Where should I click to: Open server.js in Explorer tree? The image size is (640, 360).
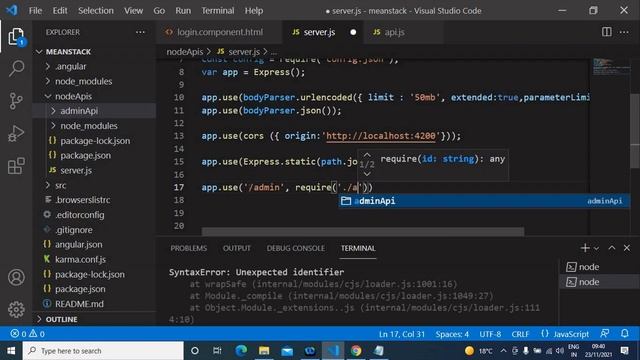[76, 170]
